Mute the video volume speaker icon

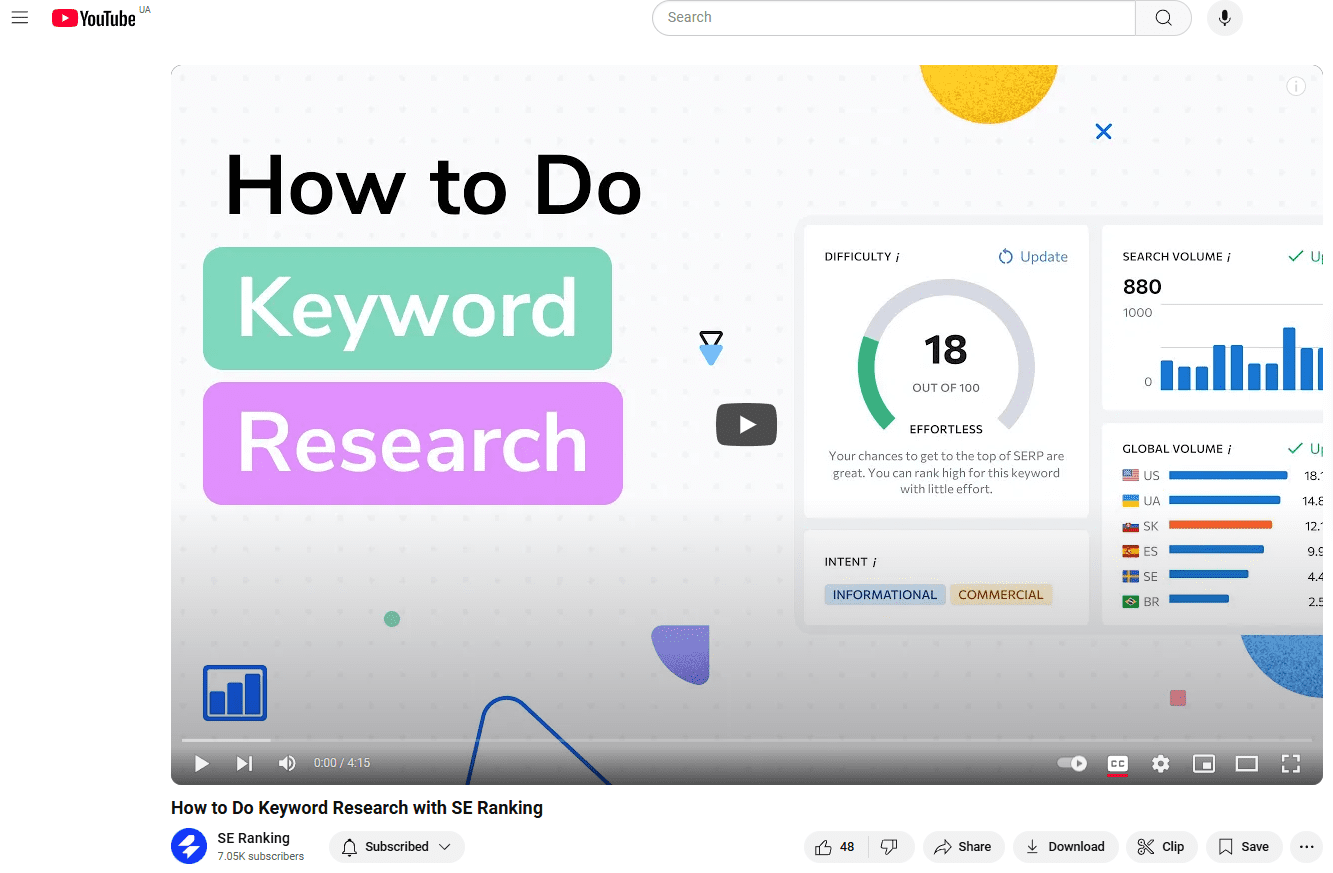[x=287, y=763]
